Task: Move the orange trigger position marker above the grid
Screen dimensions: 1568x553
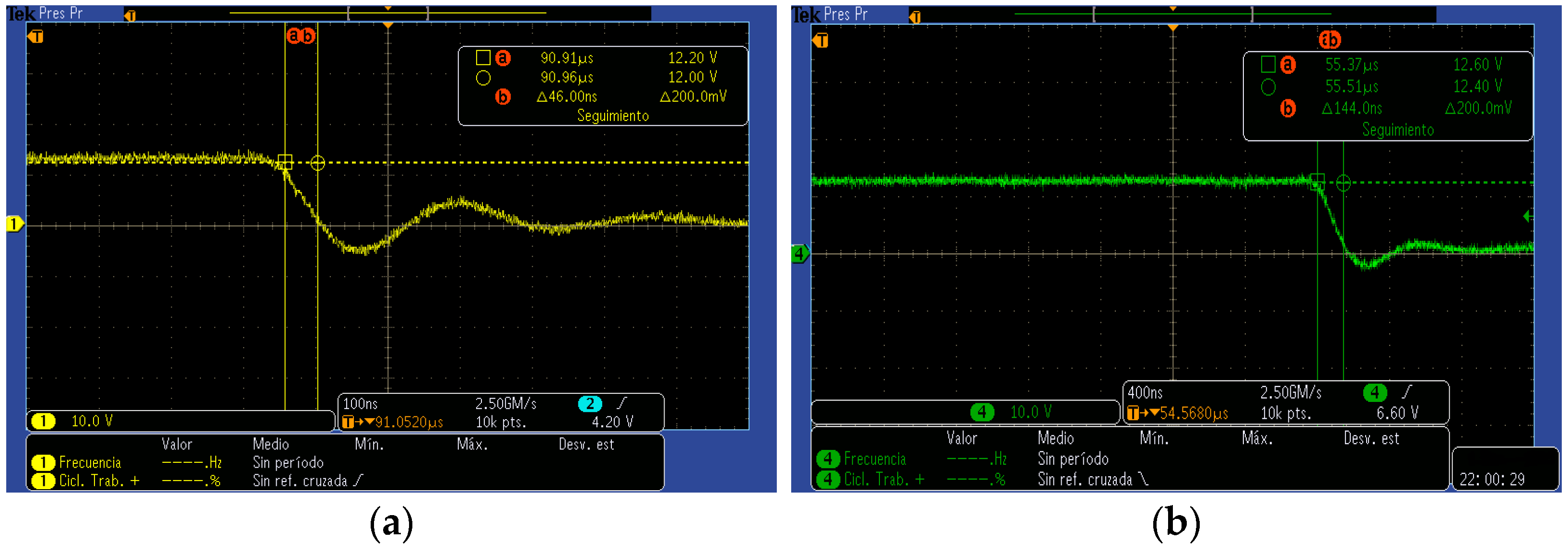Action: click(x=388, y=9)
